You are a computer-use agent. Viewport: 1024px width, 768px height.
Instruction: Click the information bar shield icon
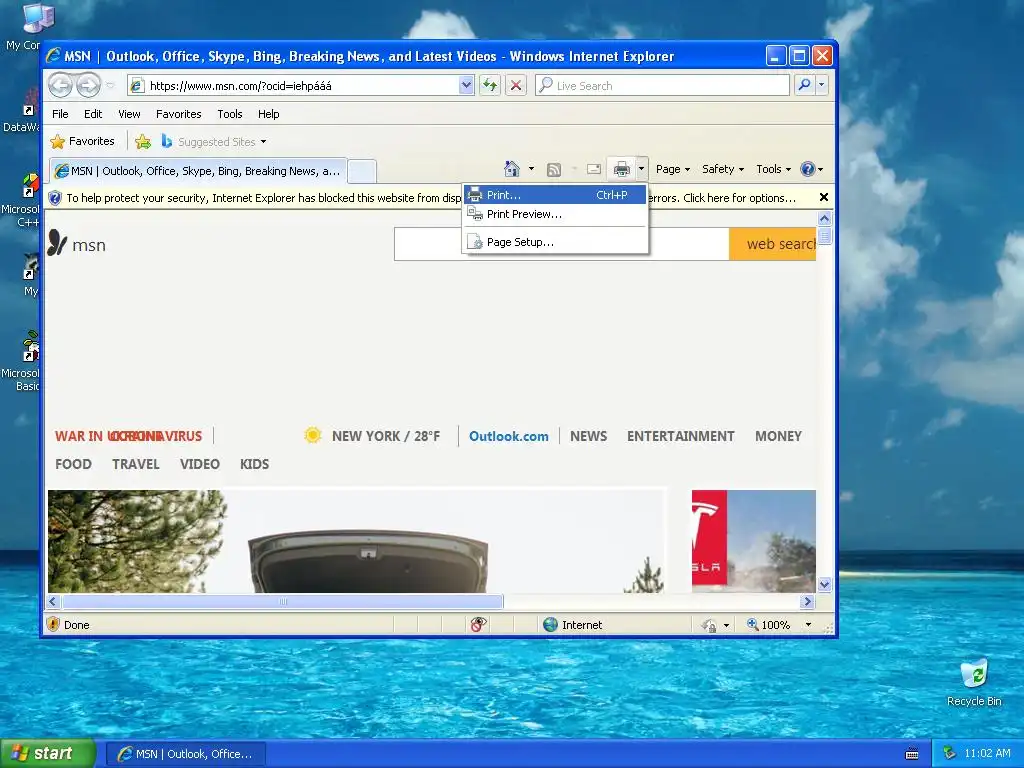tap(56, 198)
